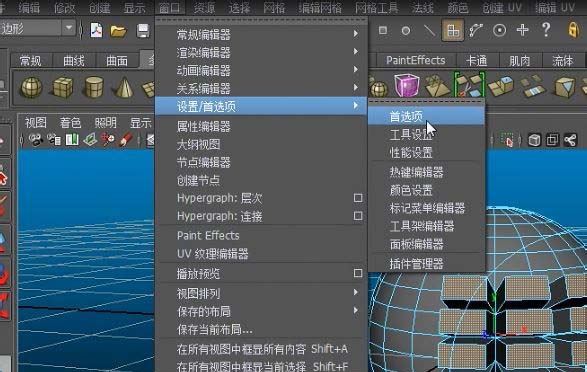Open the 设置/首选项 submenu
The height and width of the screenshot is (372, 587).
pos(261,106)
